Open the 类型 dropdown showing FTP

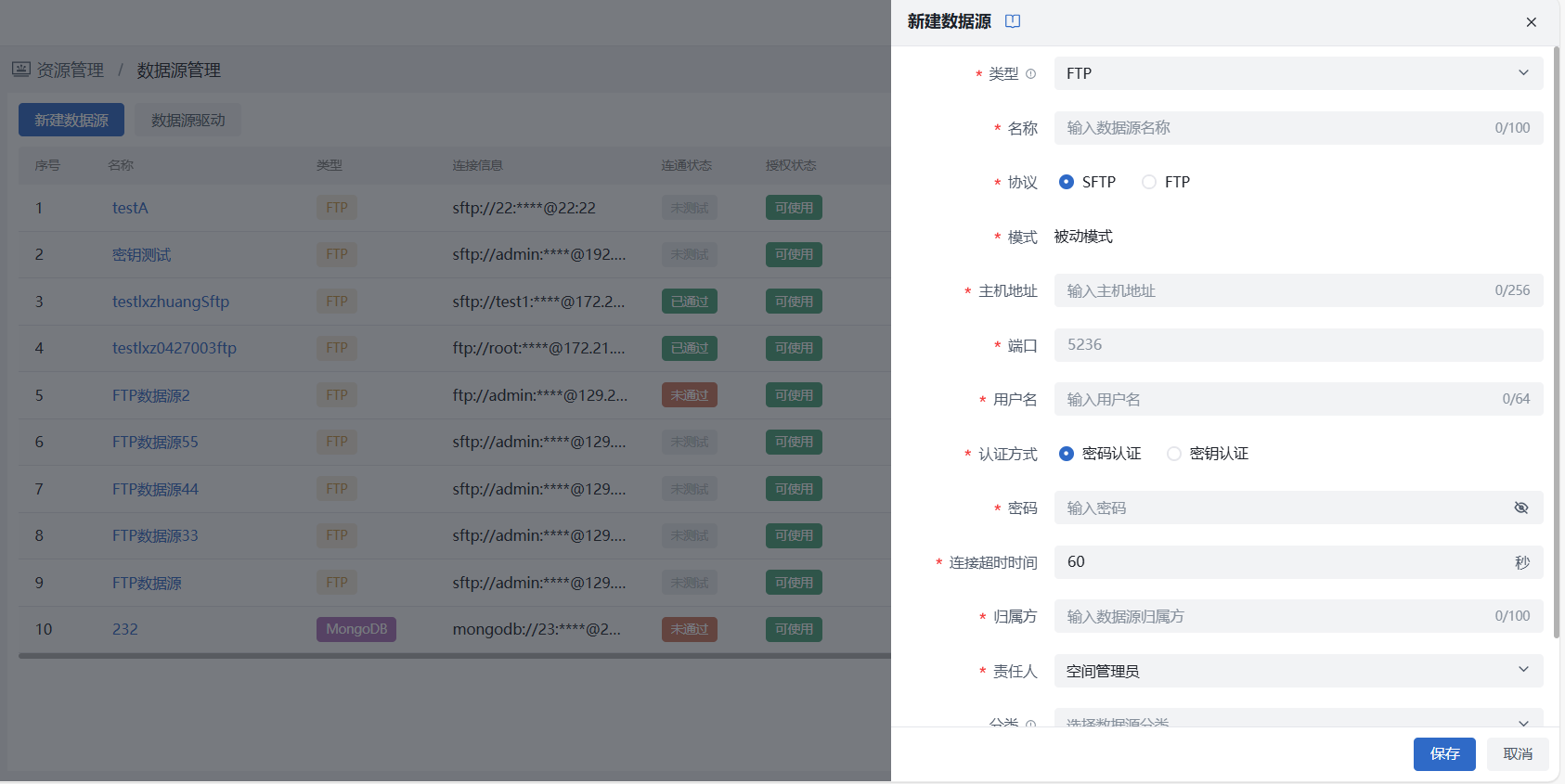coord(1299,73)
